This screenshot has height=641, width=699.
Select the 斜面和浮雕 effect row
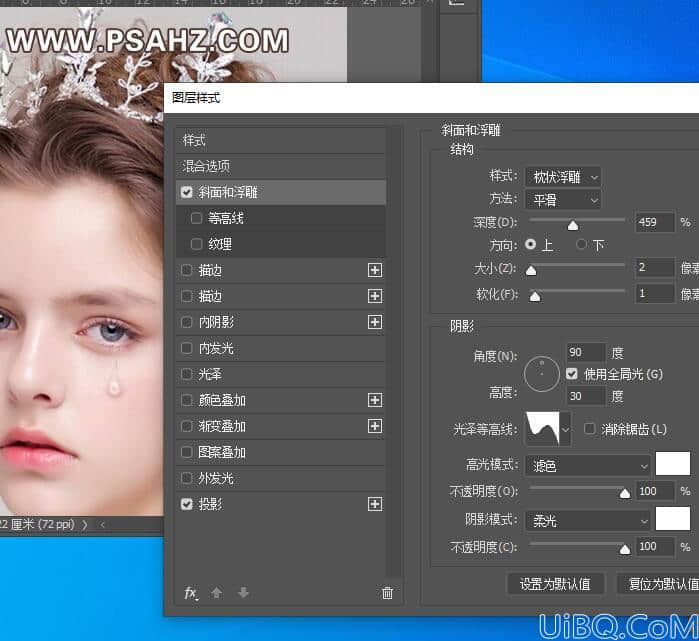click(x=280, y=192)
